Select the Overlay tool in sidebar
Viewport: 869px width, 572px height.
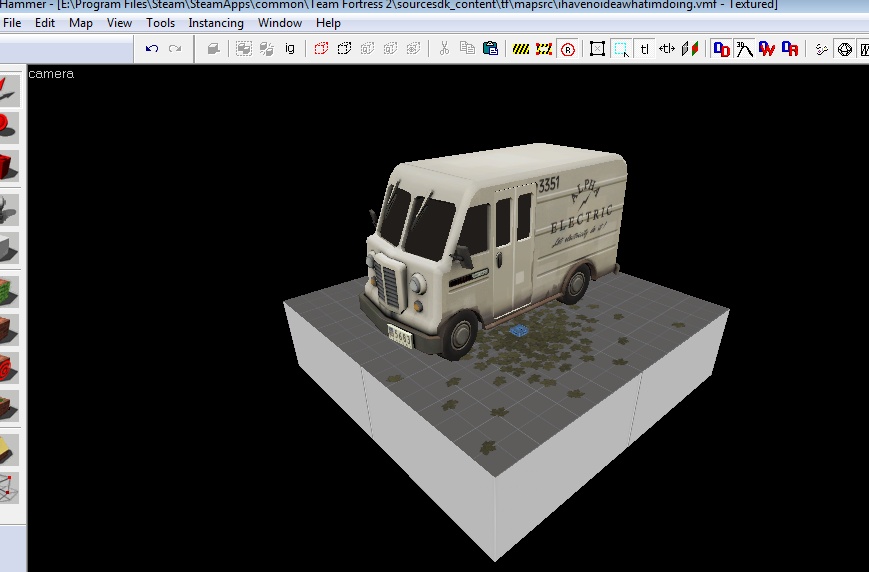click(x=9, y=406)
